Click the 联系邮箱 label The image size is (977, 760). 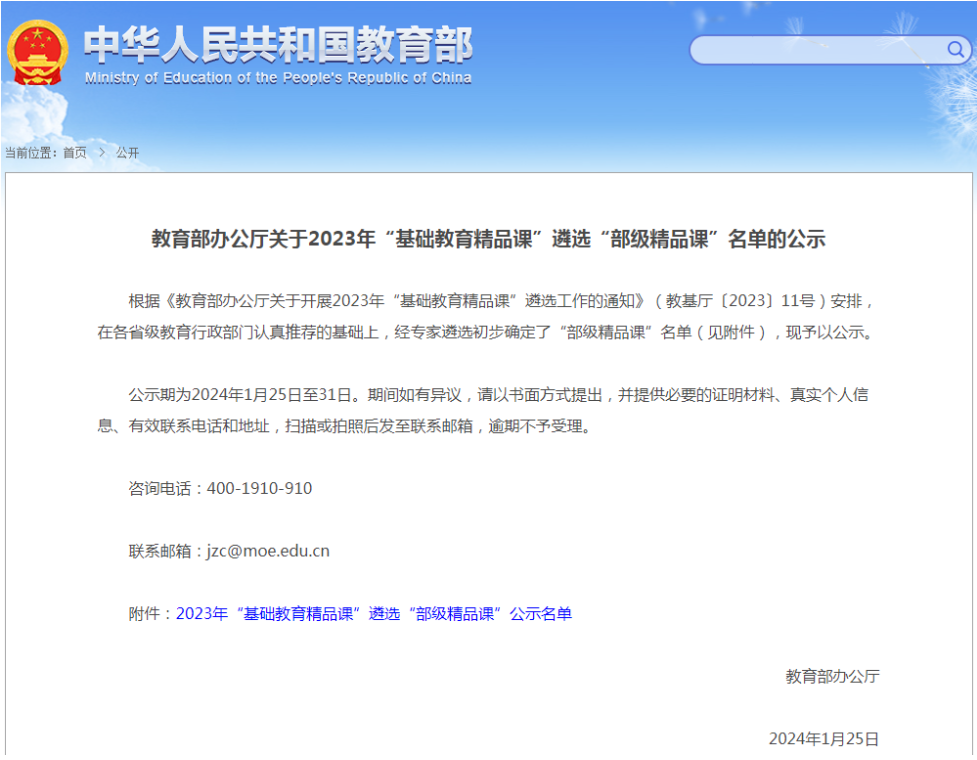click(x=165, y=551)
